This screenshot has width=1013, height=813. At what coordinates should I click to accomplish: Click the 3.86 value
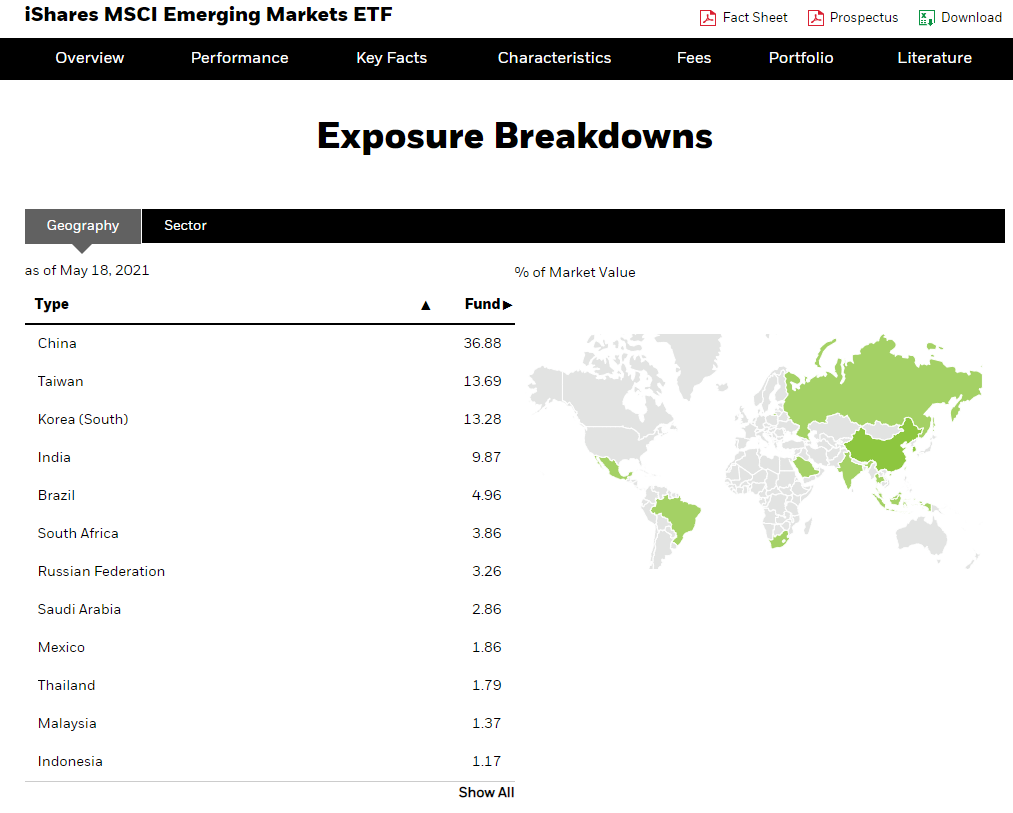[486, 534]
